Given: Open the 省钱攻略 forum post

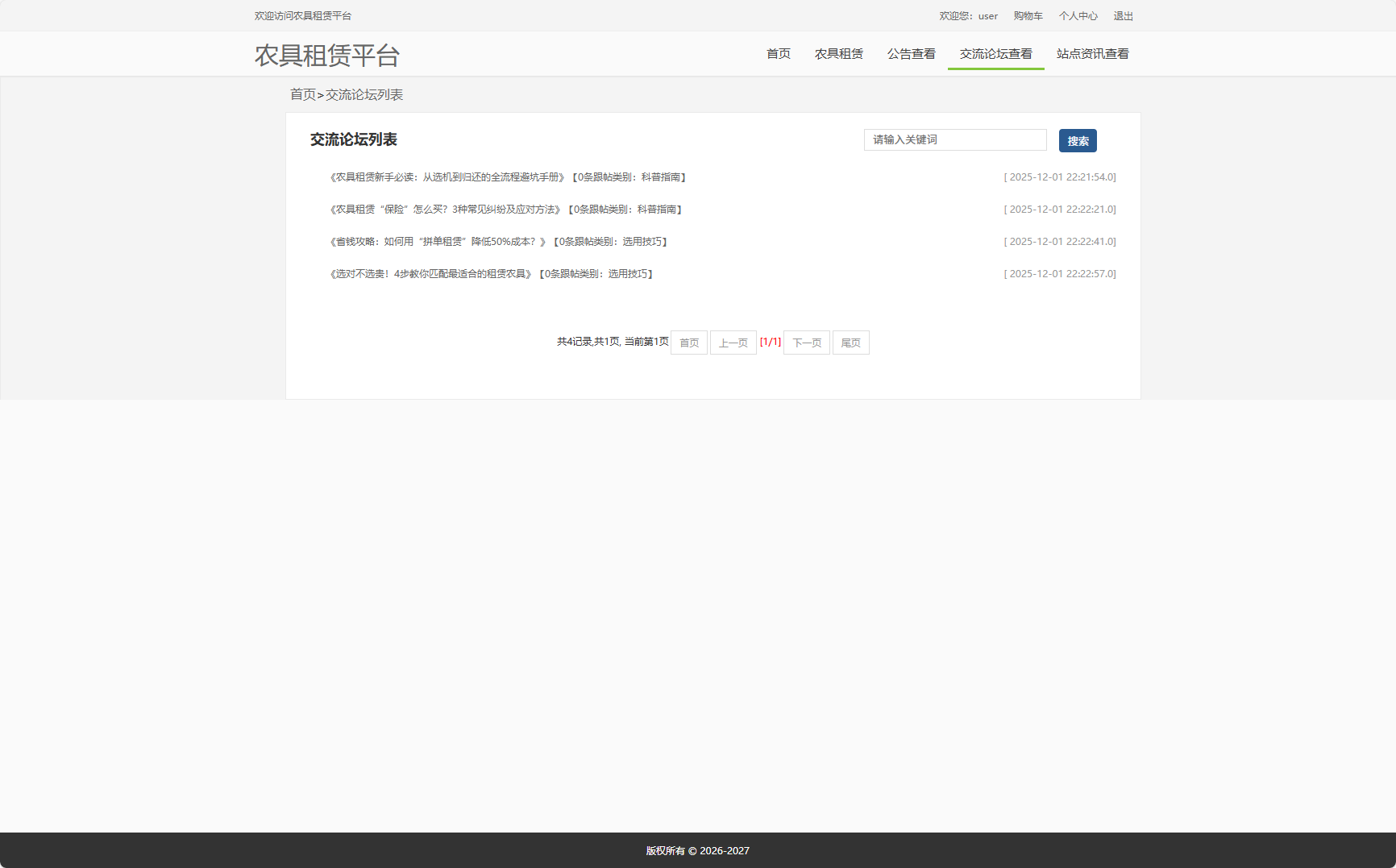Looking at the screenshot, I should click(x=498, y=241).
